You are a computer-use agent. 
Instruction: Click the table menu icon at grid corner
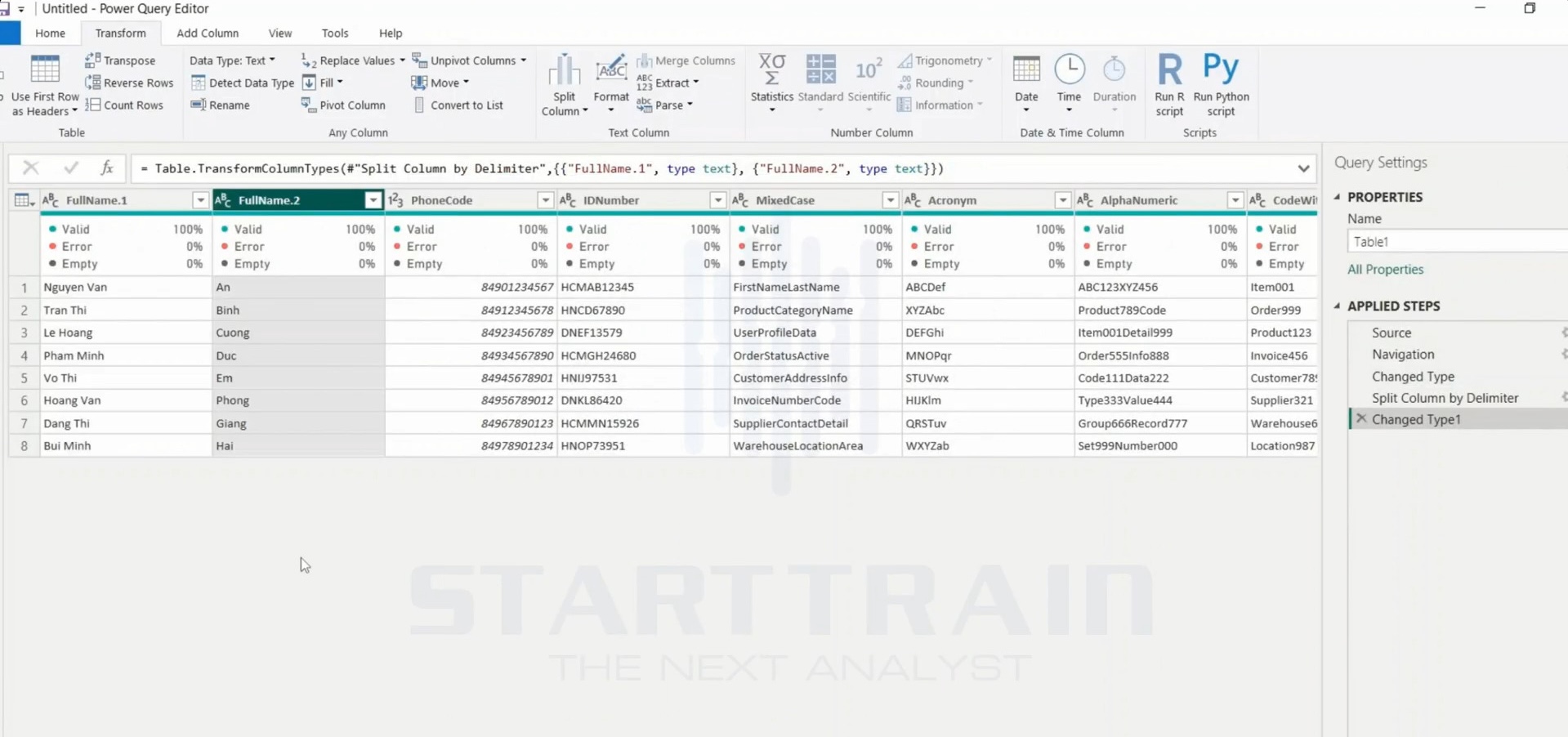24,200
